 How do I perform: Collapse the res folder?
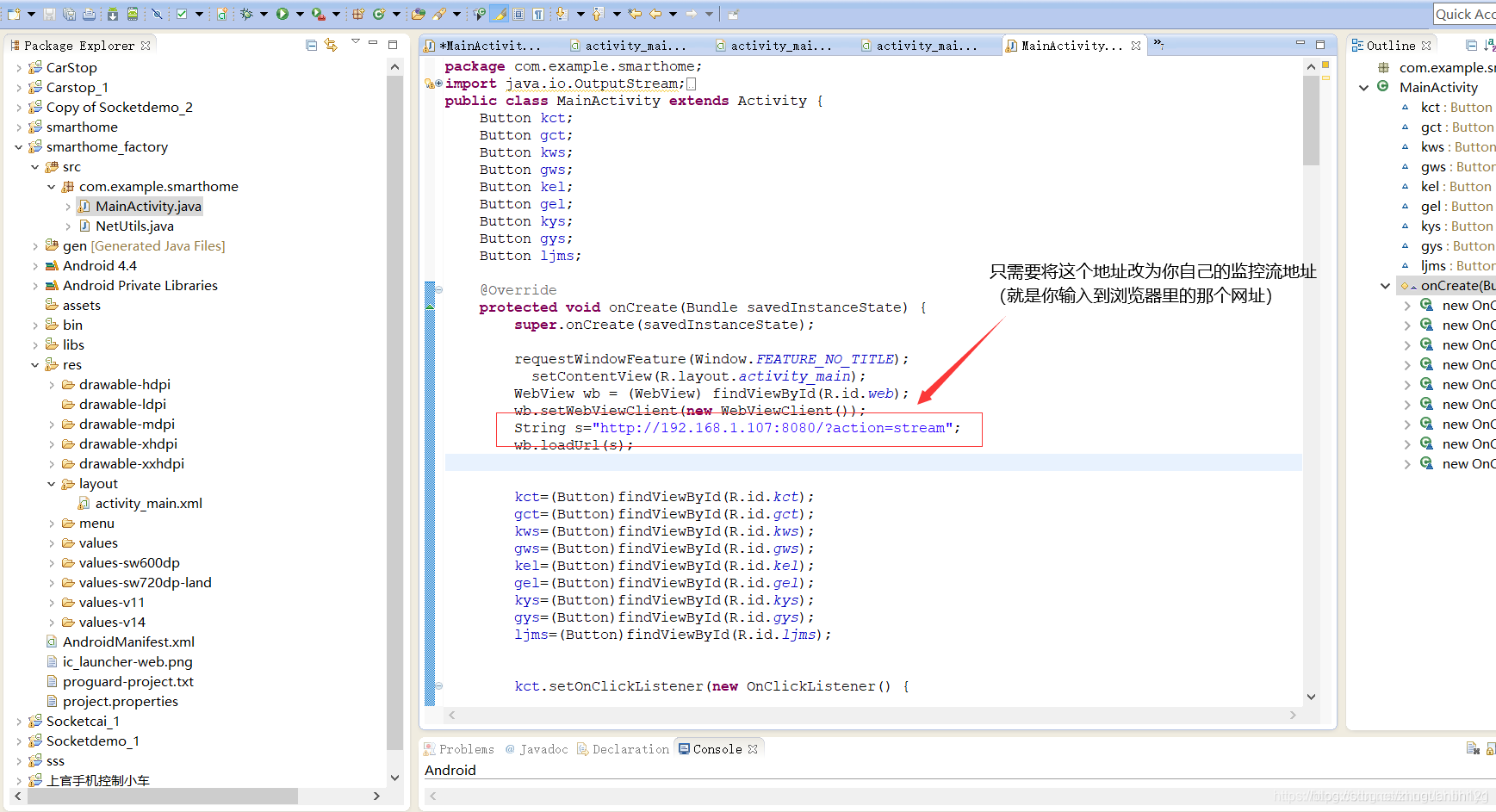click(x=35, y=364)
